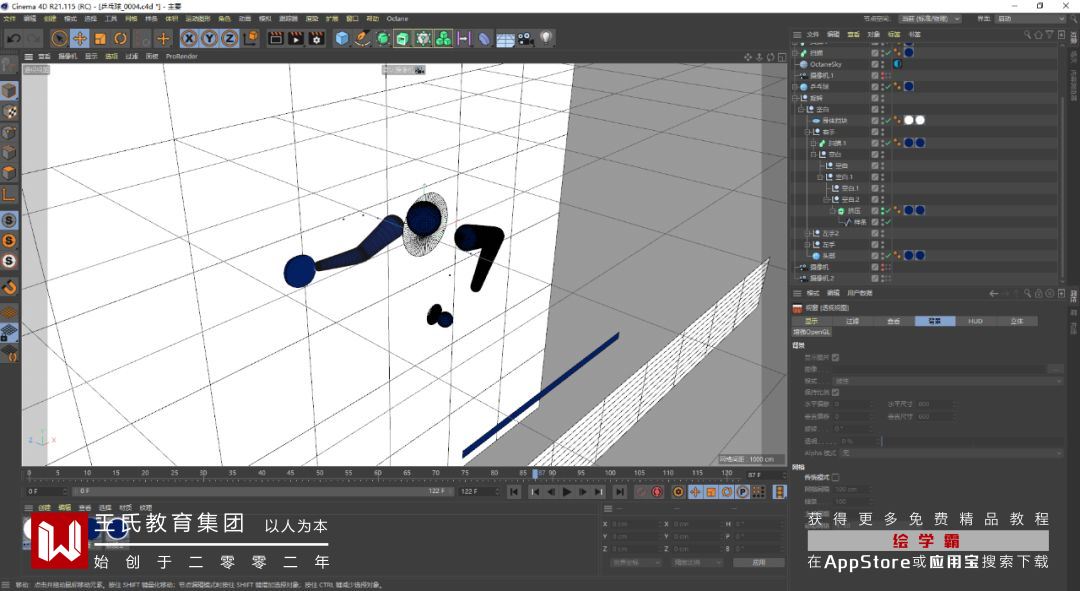Click the current frame marker at 87
Screen dimensions: 1080x591
coord(536,473)
